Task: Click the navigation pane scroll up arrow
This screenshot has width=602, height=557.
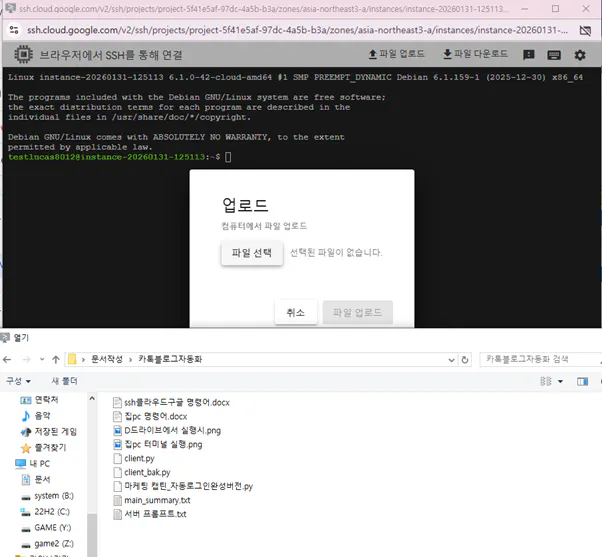Action: [92, 398]
